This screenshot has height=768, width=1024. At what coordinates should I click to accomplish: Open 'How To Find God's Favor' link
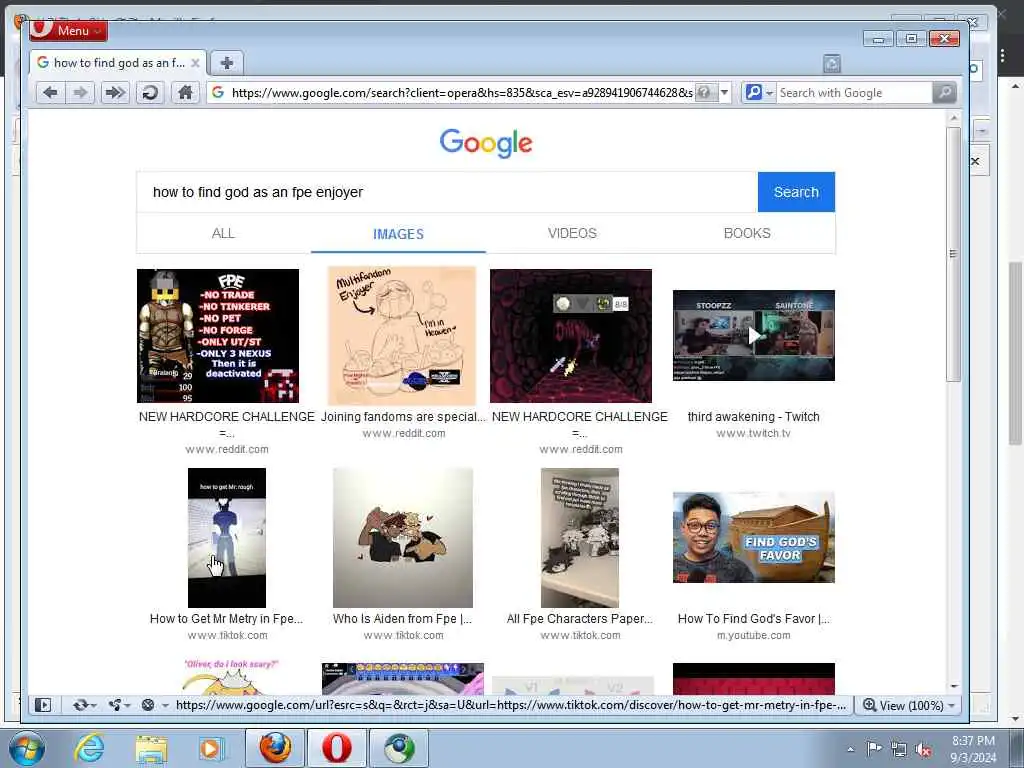[754, 618]
